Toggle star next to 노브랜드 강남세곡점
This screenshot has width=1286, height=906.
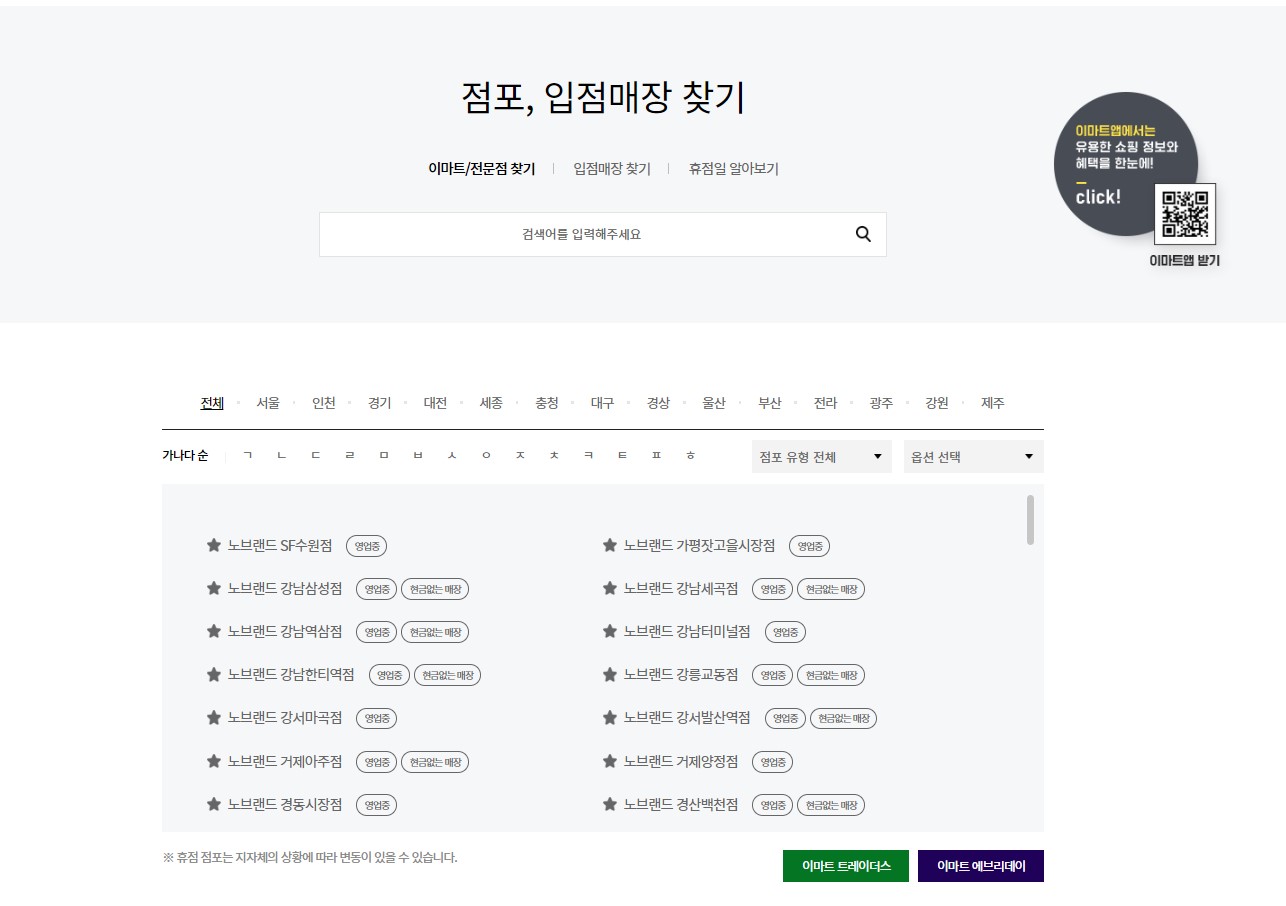pyautogui.click(x=609, y=588)
